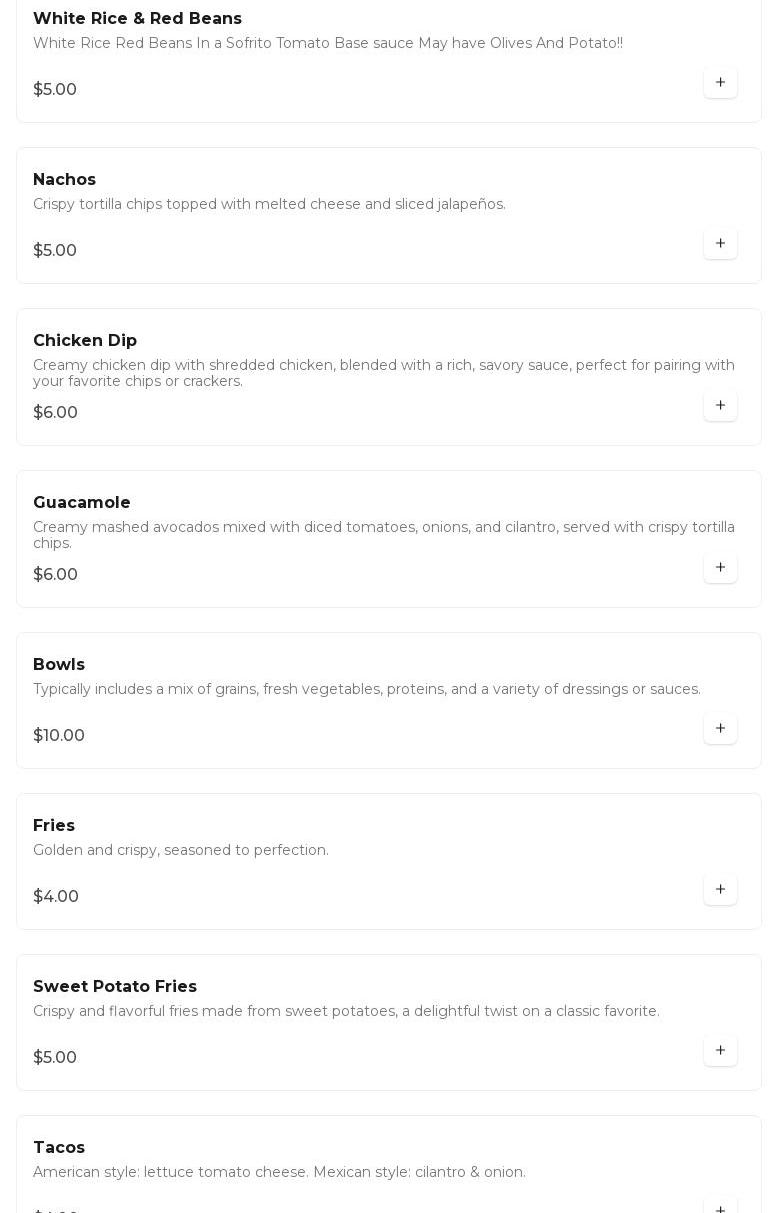This screenshot has height=1213, width=778.
Task: Click Guacamole description text
Action: pos(383,535)
